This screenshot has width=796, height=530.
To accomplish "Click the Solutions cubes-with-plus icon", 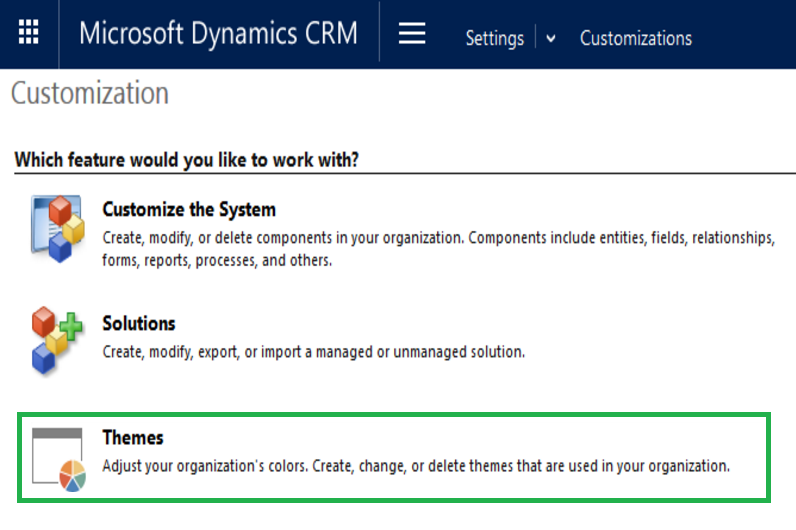I will 56,341.
